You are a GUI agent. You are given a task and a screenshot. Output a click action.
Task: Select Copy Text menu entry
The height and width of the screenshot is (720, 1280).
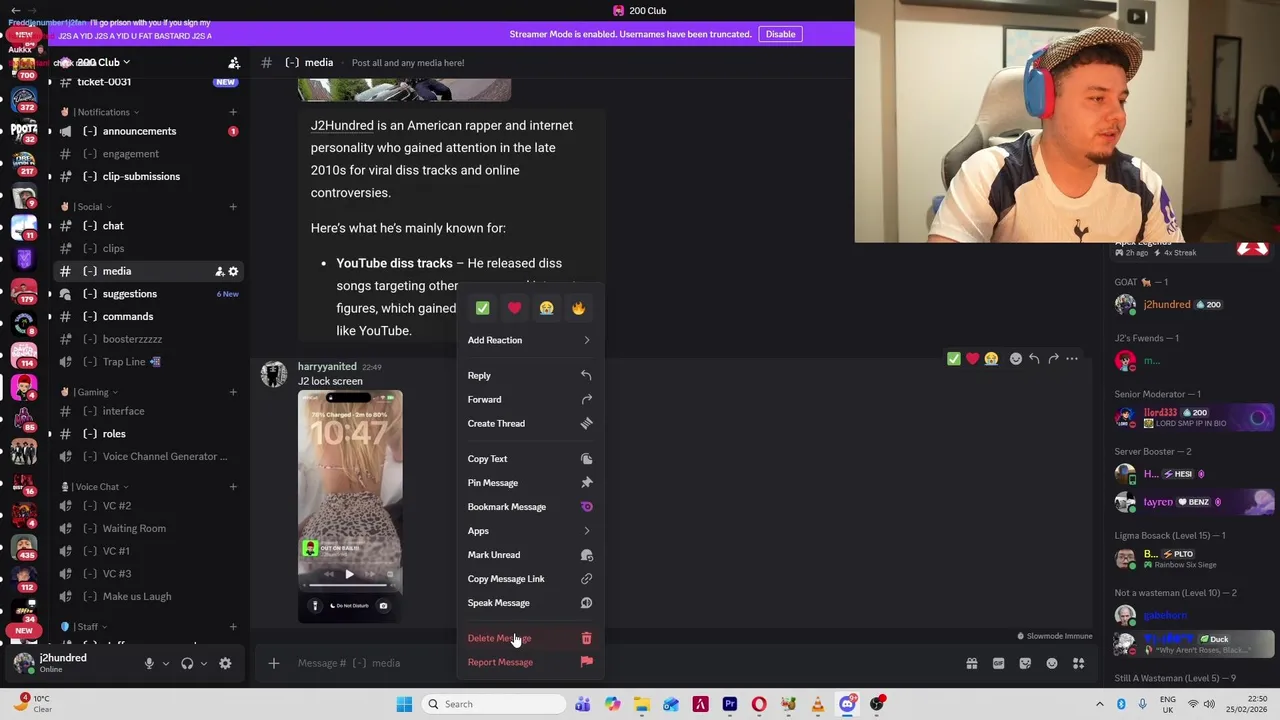[x=530, y=459]
